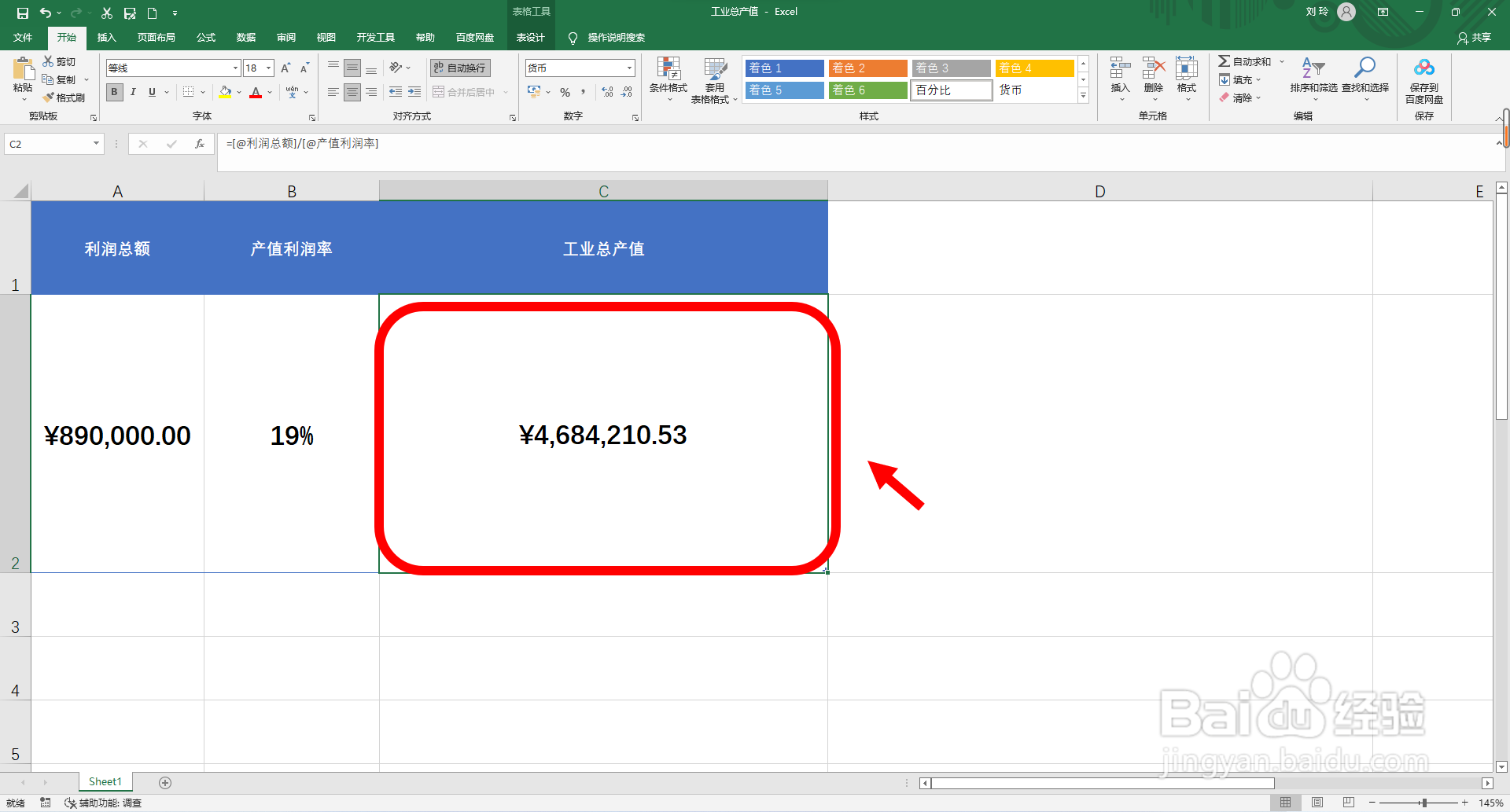Open the font name (等线) dropdown
1510x812 pixels.
235,68
